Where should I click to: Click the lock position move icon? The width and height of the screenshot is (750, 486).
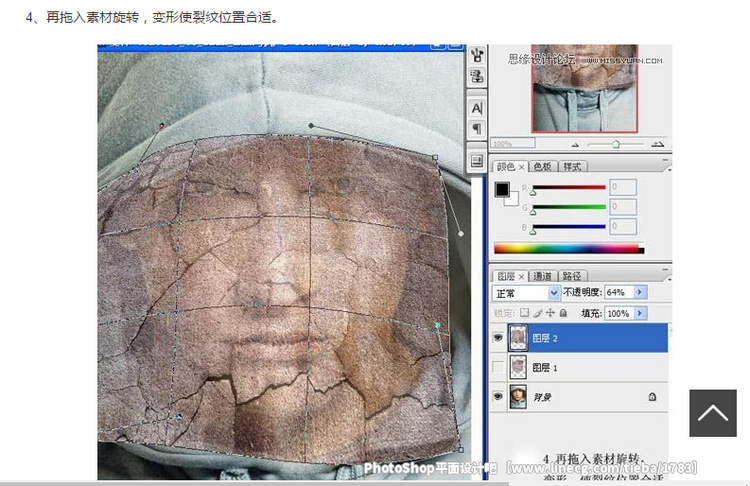552,313
